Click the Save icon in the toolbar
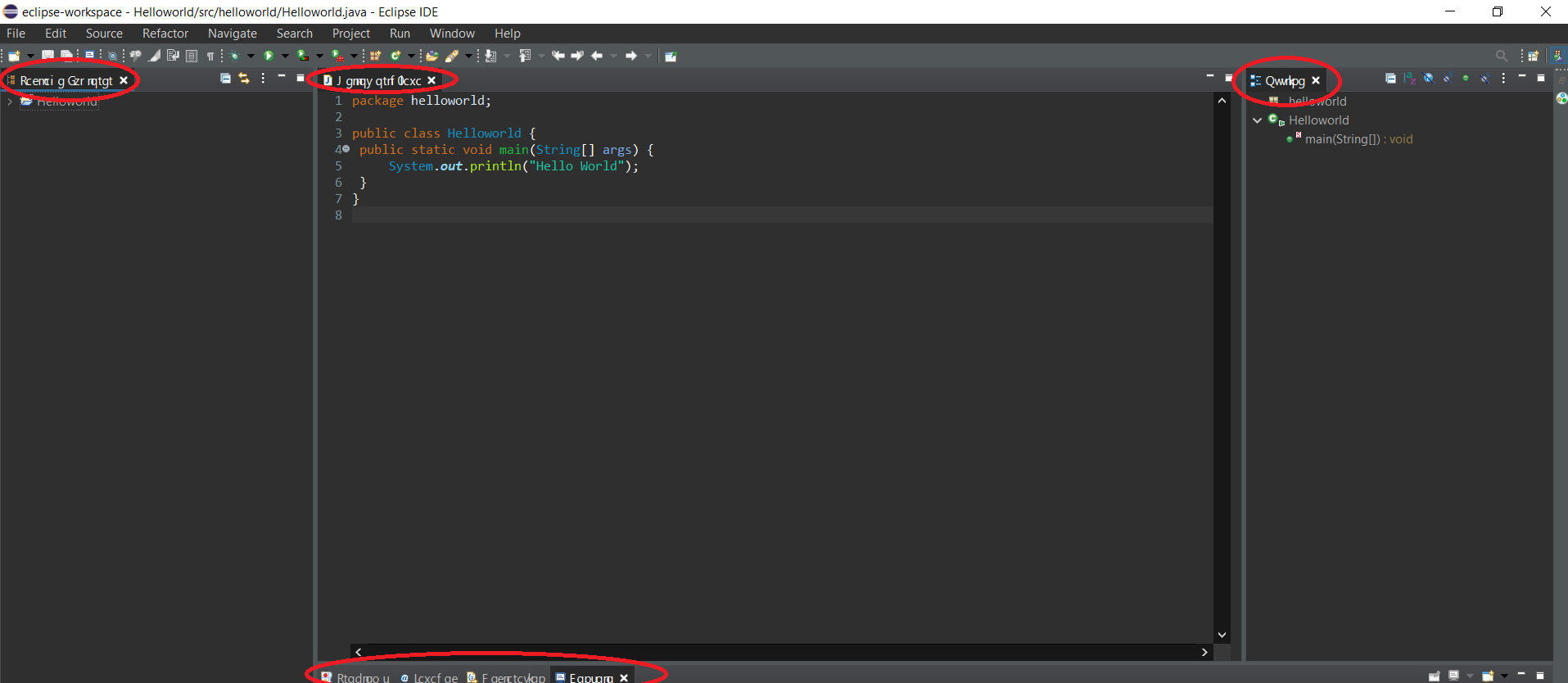 click(x=47, y=56)
